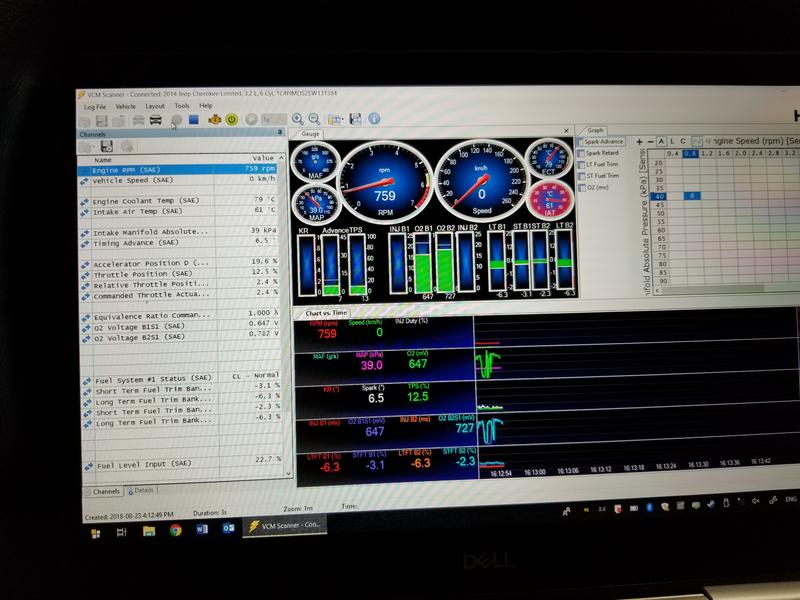800x600 pixels.
Task: Select O2 (mv) in graph list
Action: [x=594, y=187]
